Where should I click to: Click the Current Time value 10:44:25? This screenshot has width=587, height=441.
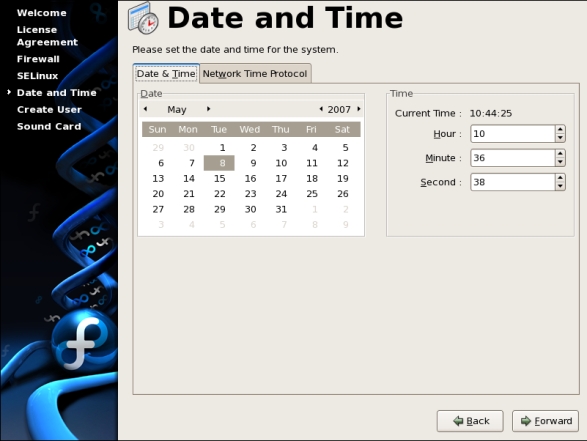point(491,113)
